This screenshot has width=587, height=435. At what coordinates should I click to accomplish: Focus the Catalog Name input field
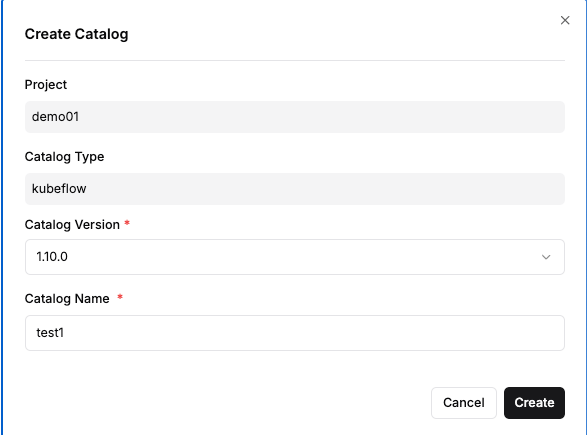[295, 333]
